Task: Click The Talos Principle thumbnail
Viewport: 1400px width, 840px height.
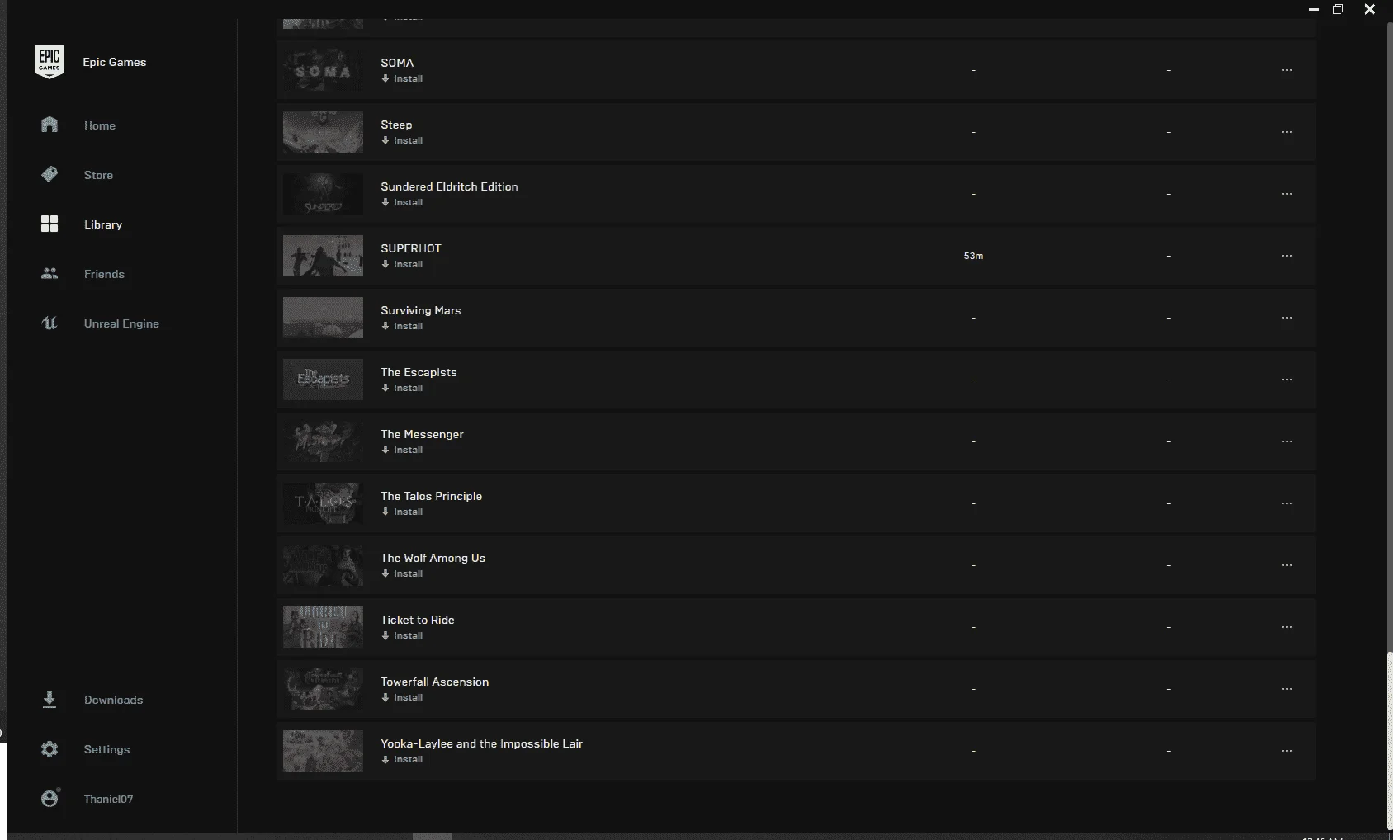Action: (x=323, y=503)
